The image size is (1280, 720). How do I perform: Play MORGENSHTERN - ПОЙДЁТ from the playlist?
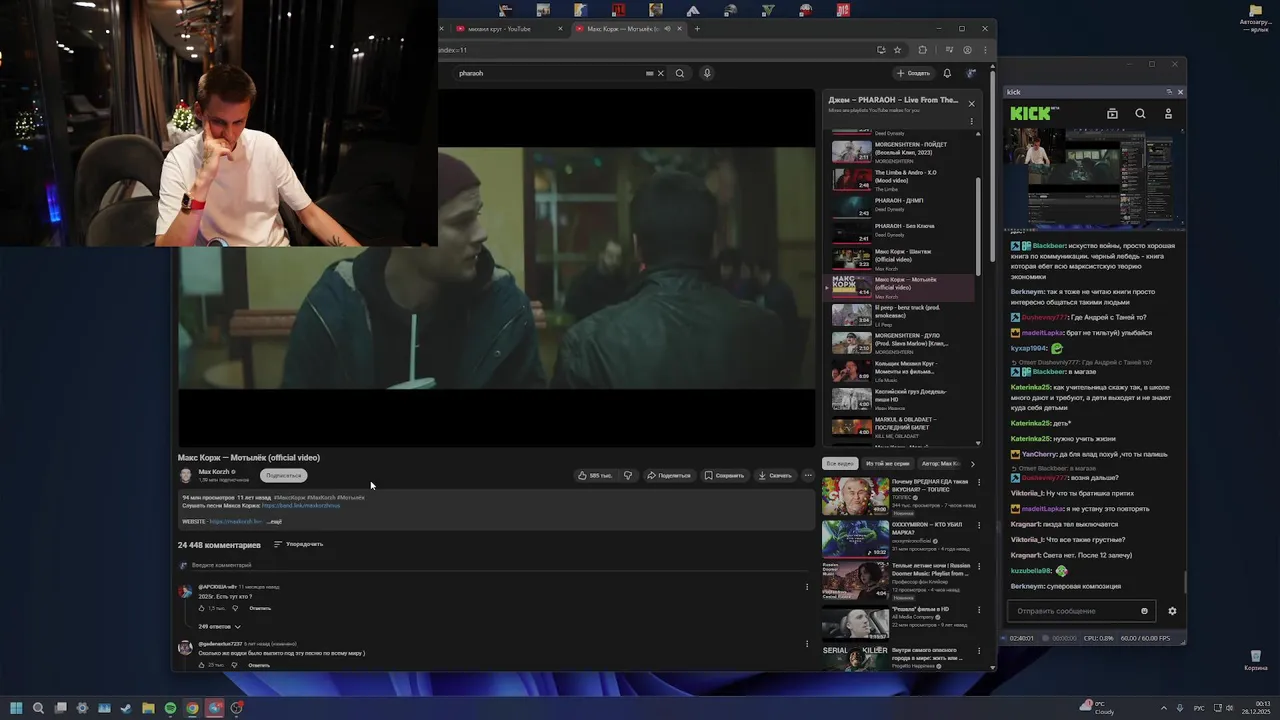(x=900, y=151)
